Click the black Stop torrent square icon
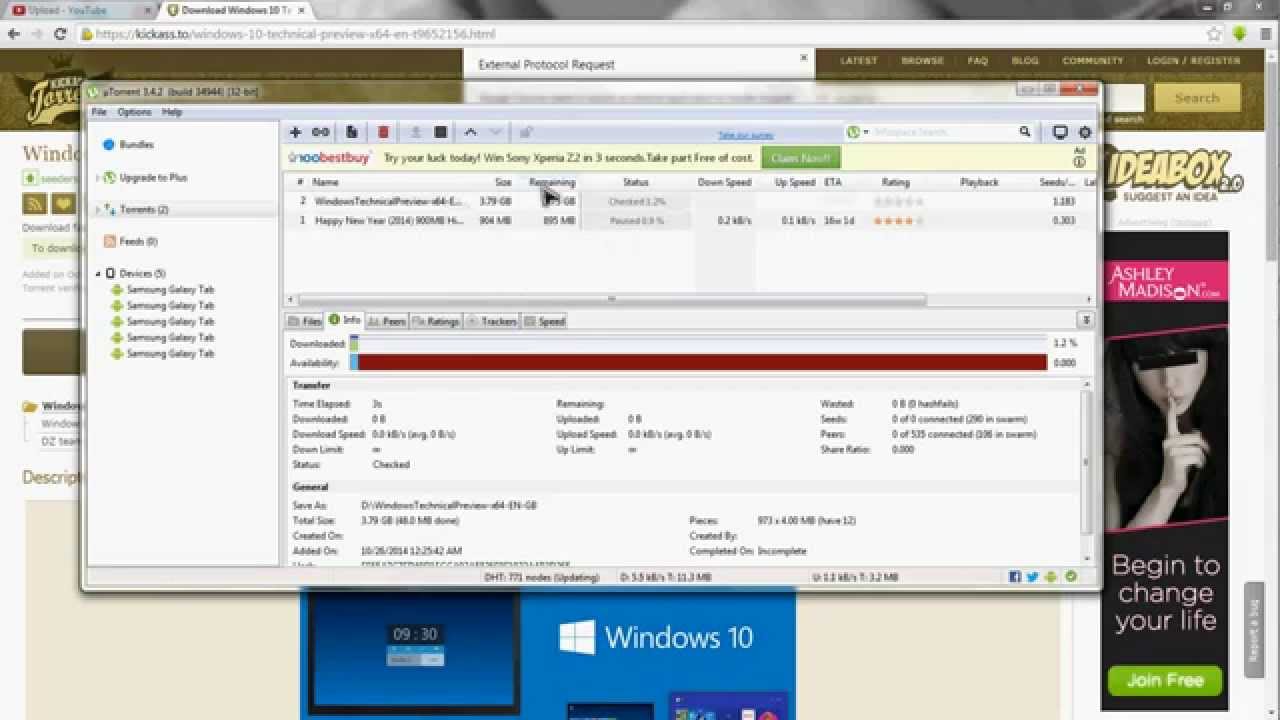 441,132
